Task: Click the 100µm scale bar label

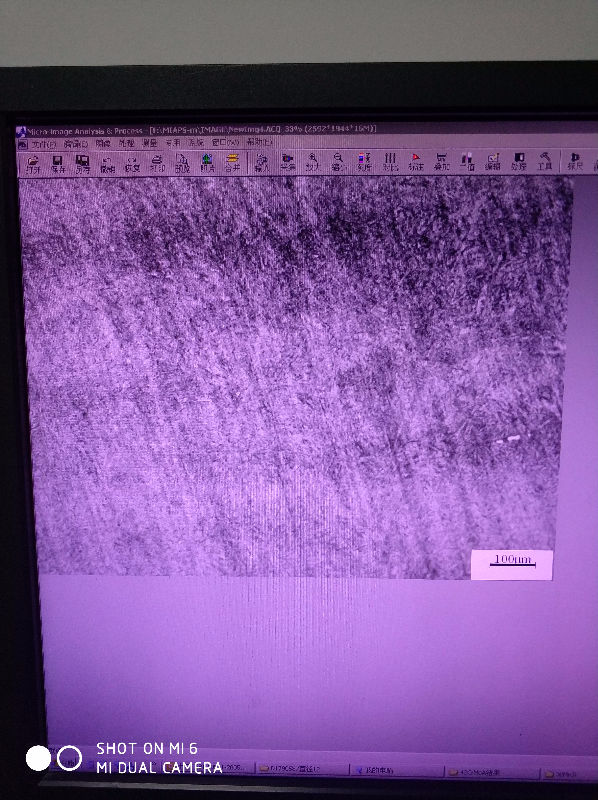Action: (512, 559)
